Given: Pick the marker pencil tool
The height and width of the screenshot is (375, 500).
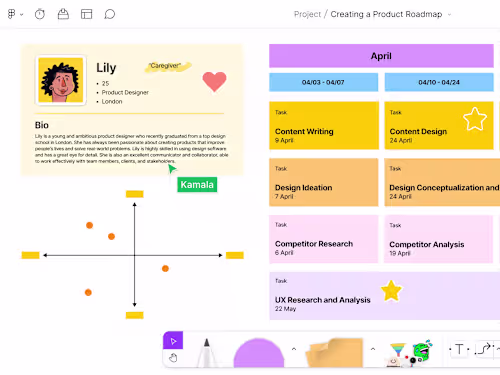Looking at the screenshot, I should point(207,353).
